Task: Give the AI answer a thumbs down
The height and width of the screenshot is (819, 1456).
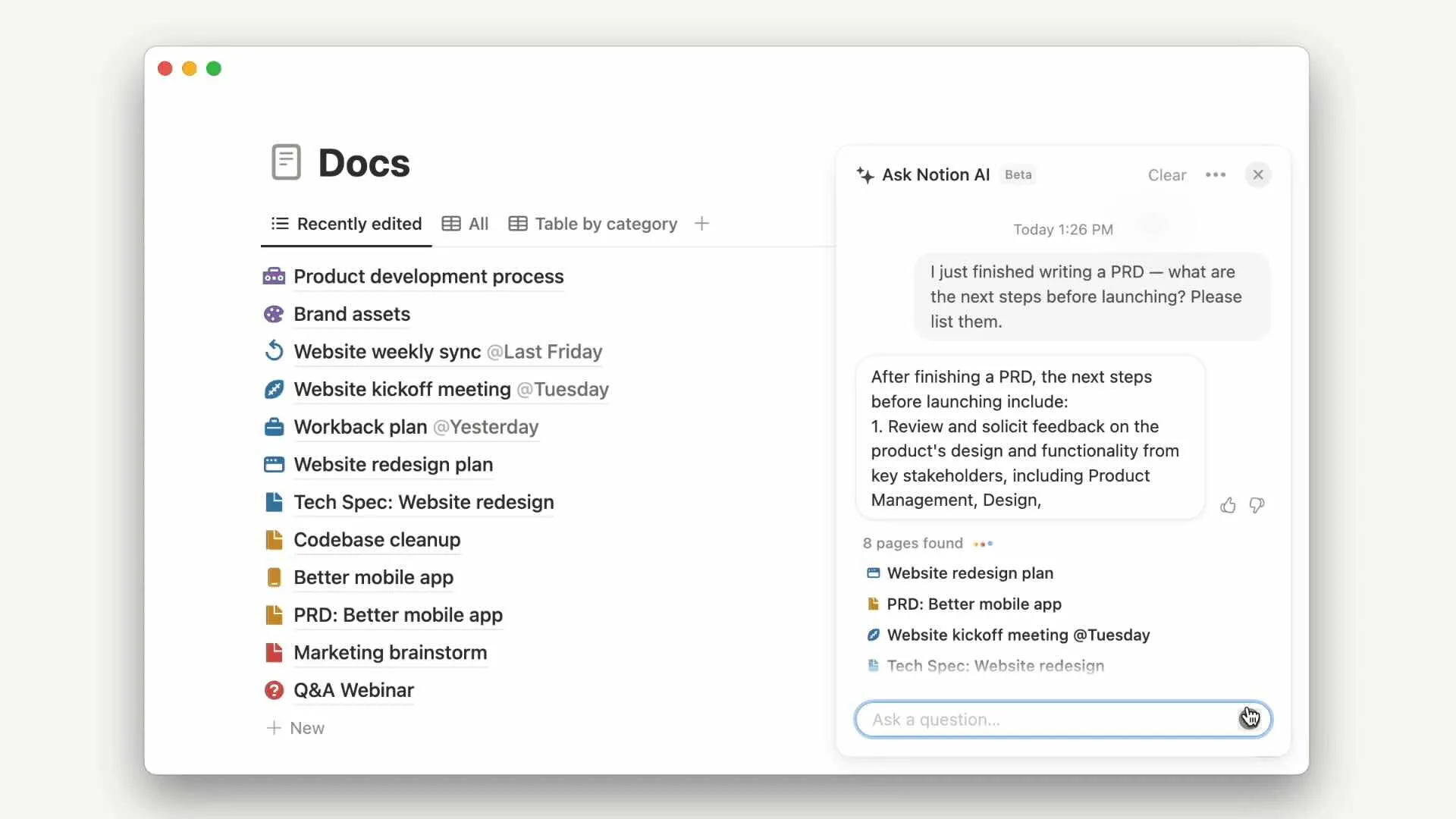Action: pyautogui.click(x=1257, y=505)
